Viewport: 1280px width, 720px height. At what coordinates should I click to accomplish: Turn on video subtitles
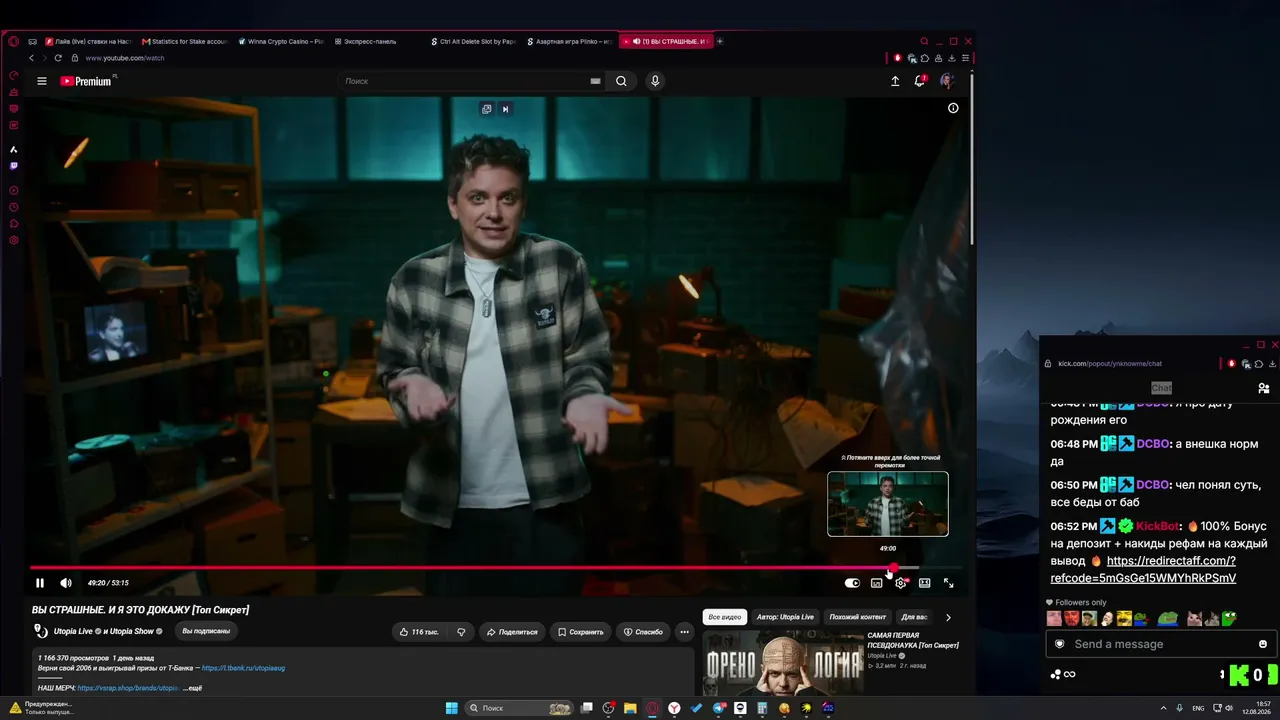pos(877,583)
